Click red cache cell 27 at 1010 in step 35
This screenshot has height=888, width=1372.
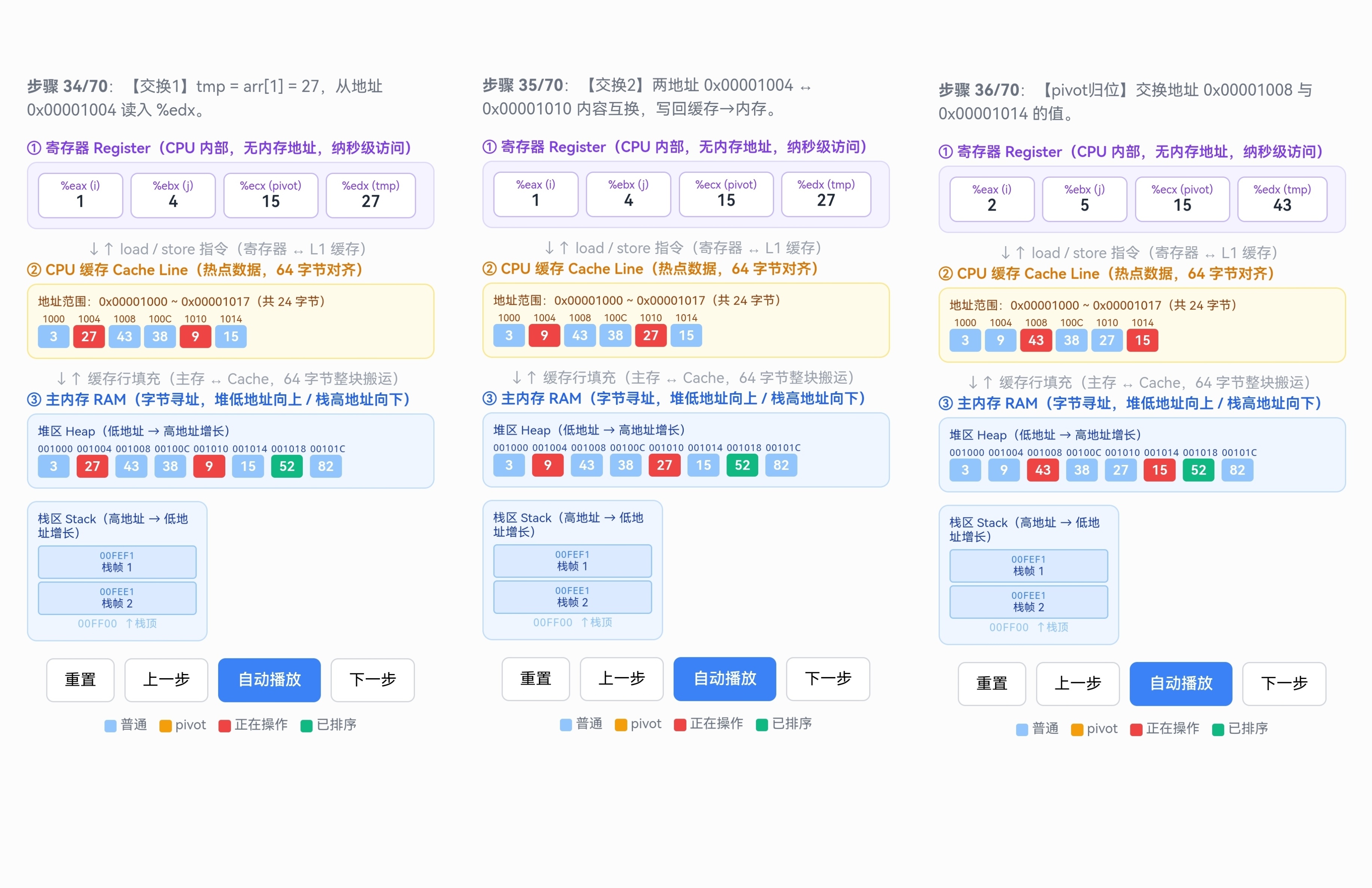point(651,336)
